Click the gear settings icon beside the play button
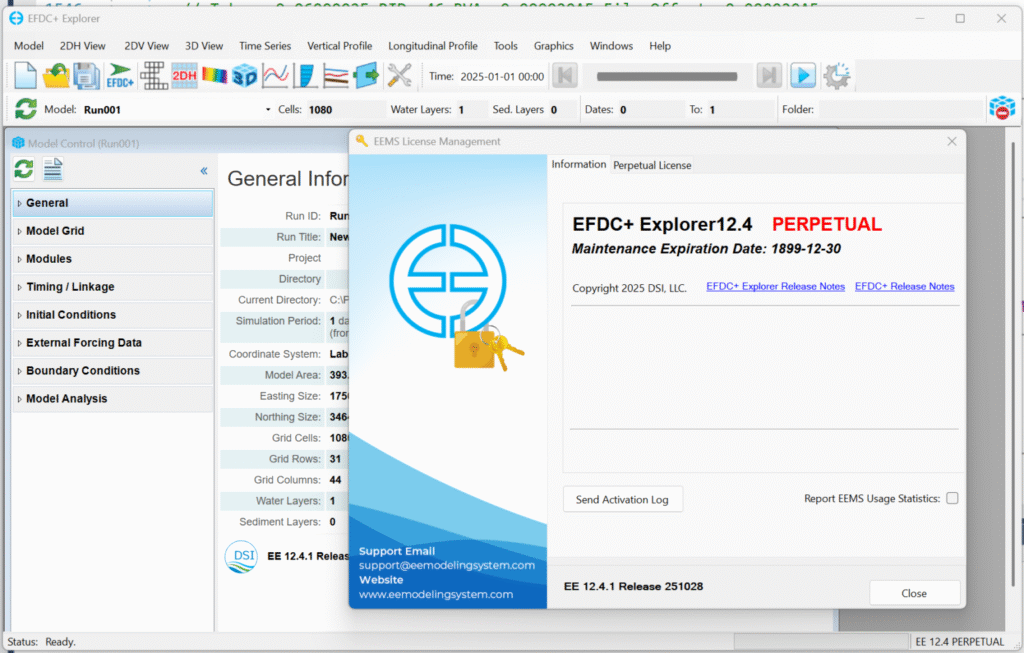1024x653 pixels. click(x=837, y=75)
